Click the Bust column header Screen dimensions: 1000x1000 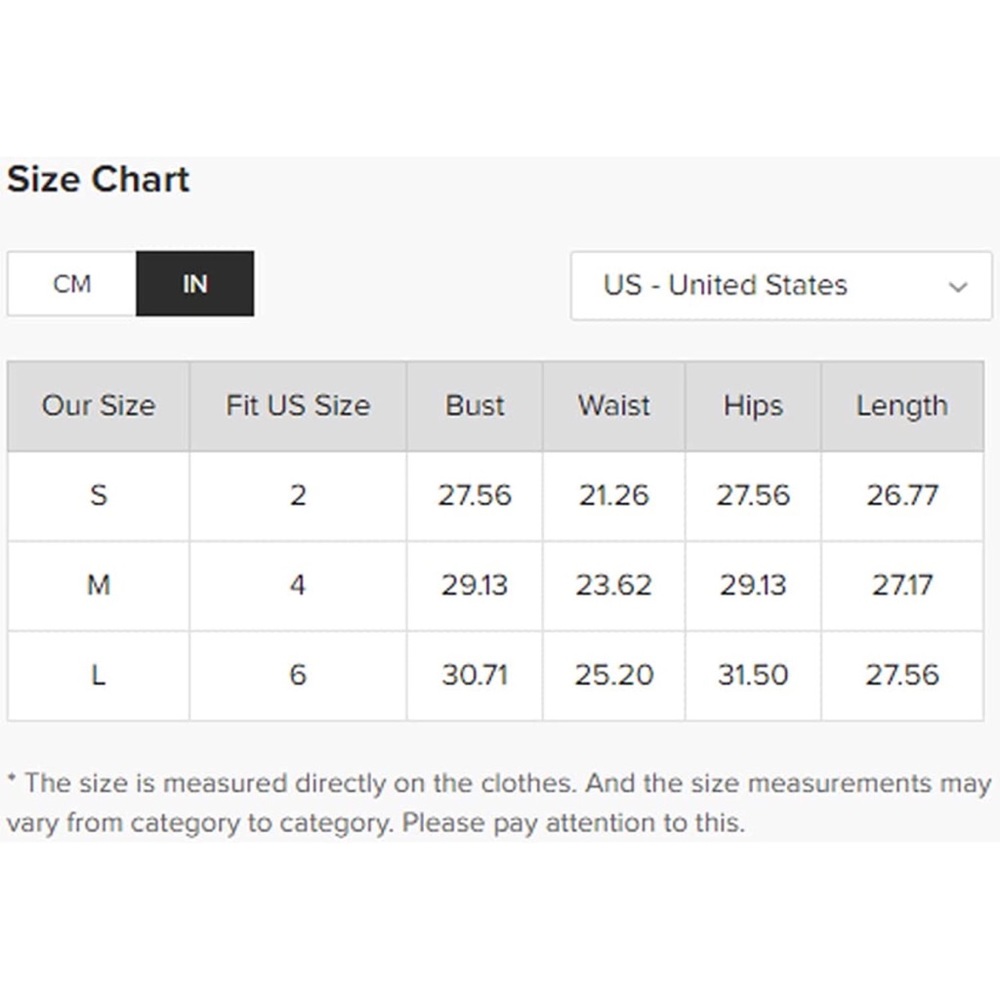474,406
